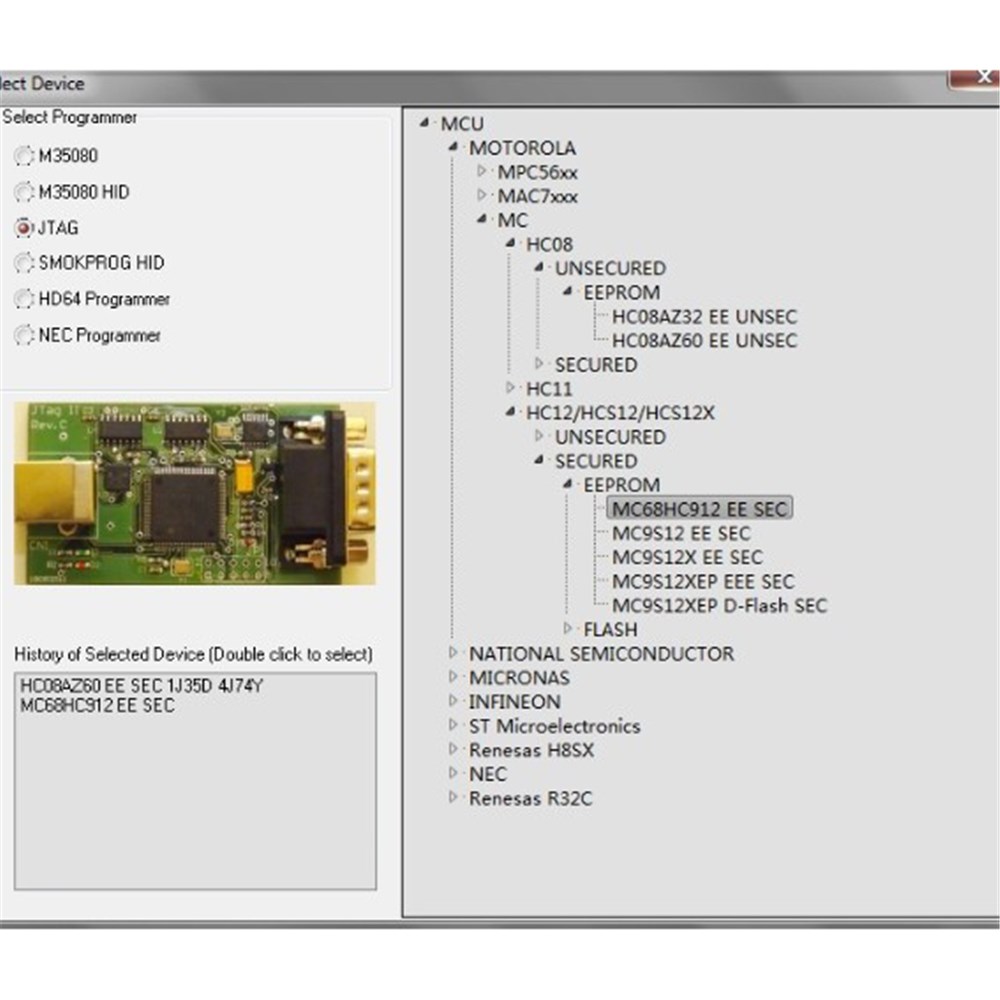The height and width of the screenshot is (1000, 1000).
Task: Choose M35080 HID programmer option
Action: coord(23,192)
